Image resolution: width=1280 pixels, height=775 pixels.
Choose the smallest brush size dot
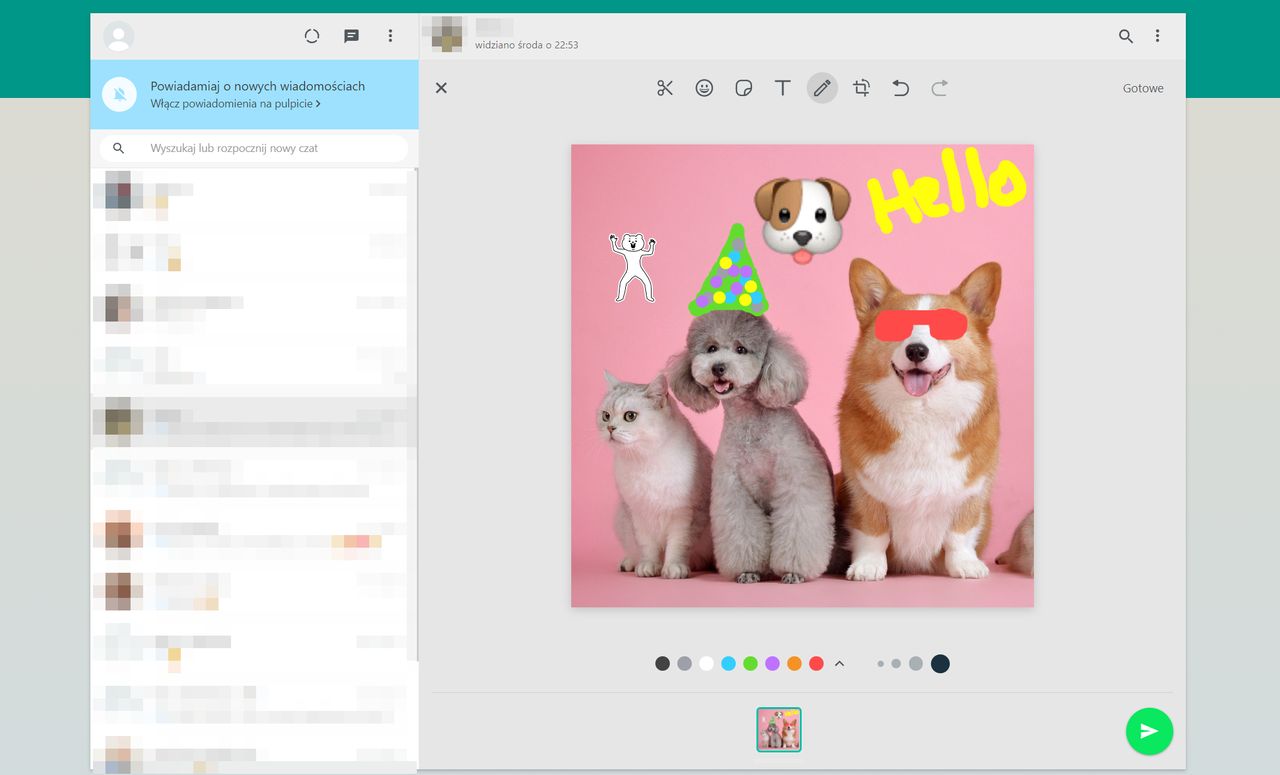click(x=880, y=663)
